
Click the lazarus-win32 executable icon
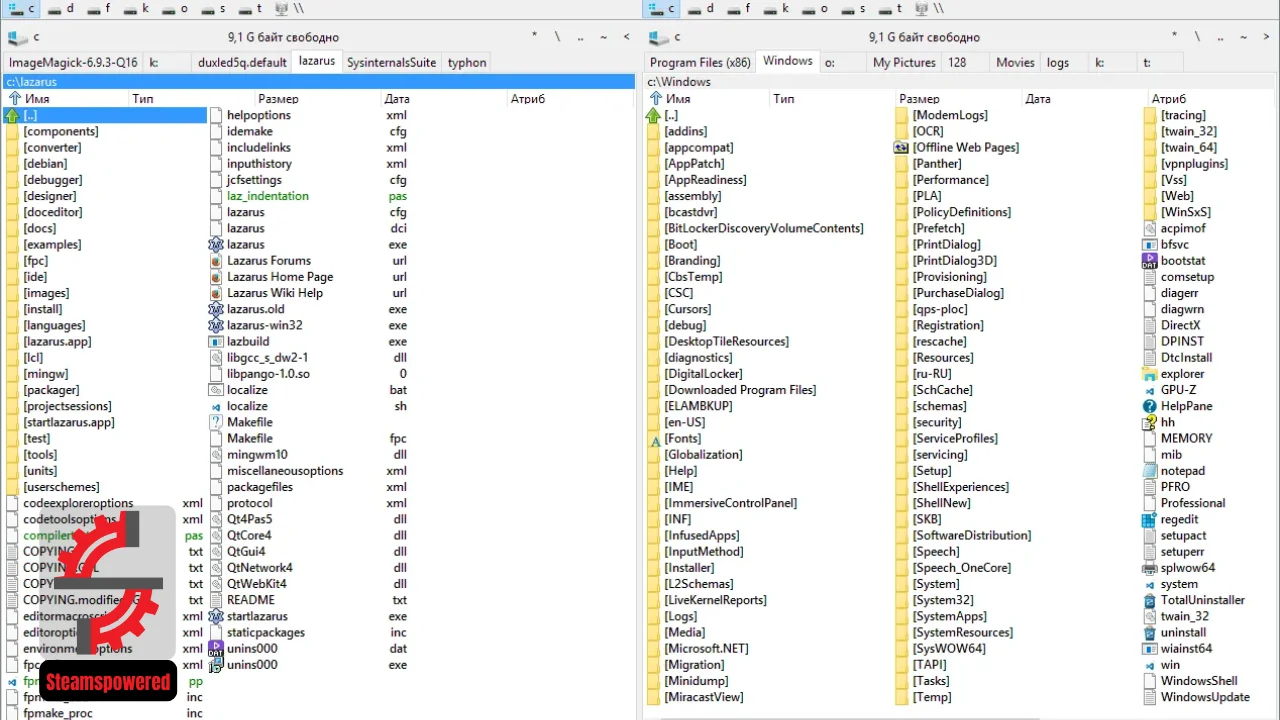[x=216, y=325]
